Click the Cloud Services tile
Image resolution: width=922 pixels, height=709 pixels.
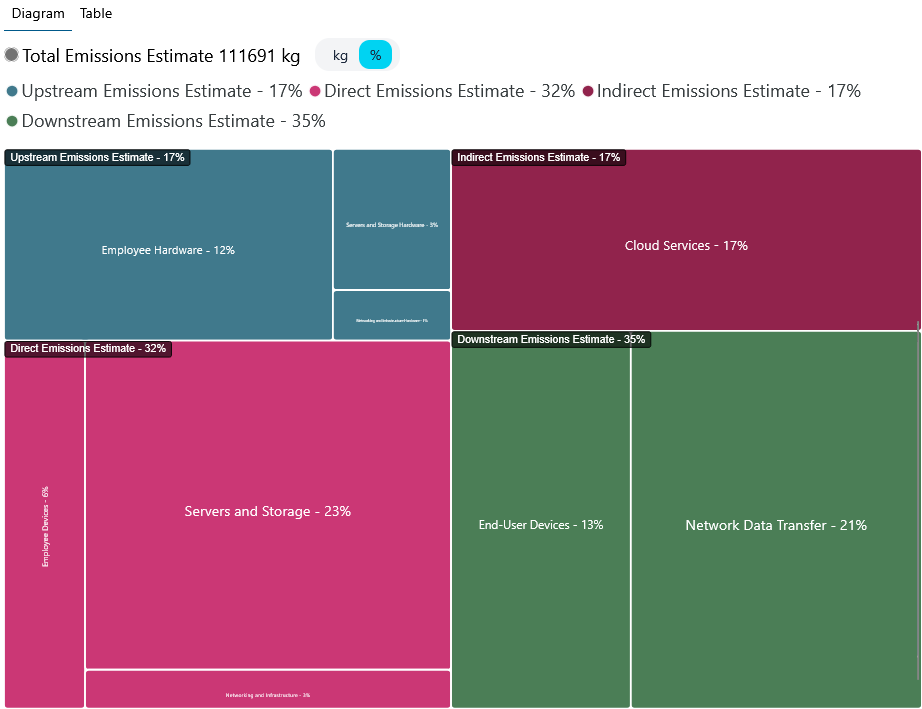(686, 245)
